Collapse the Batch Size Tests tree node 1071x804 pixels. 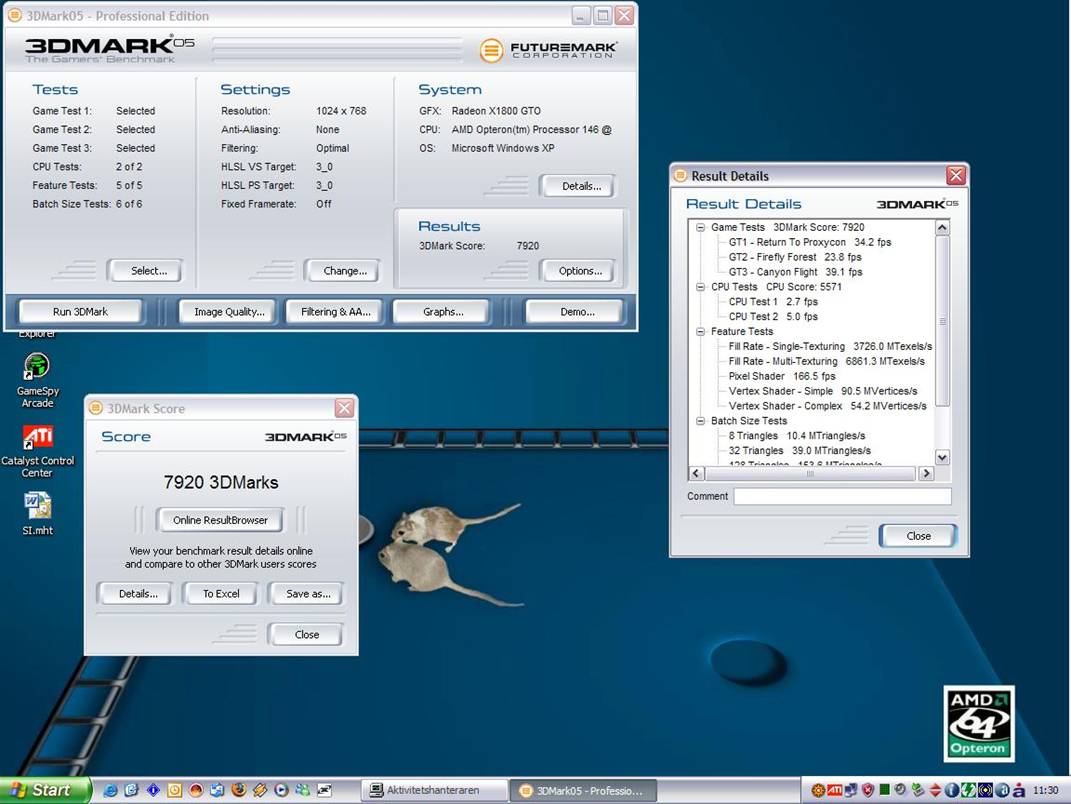point(700,421)
